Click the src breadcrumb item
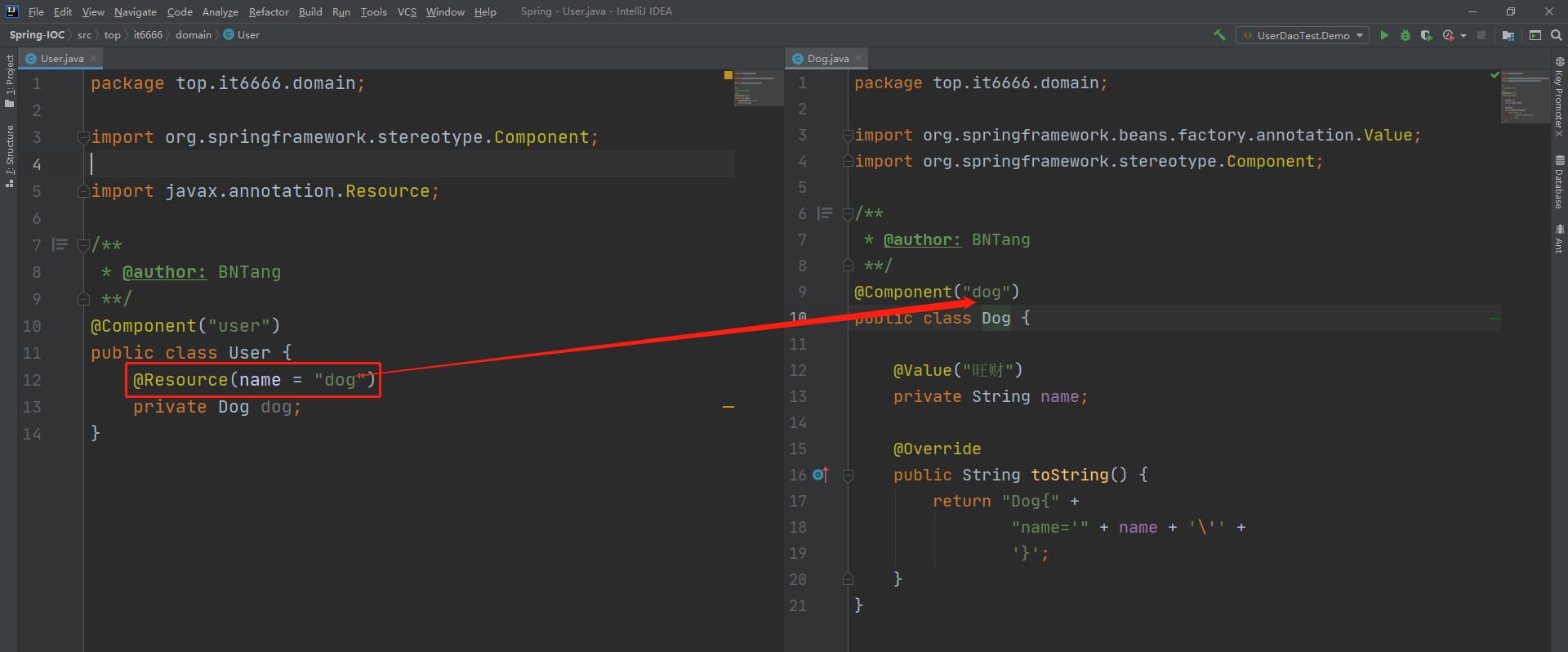The height and width of the screenshot is (652, 1568). tap(84, 34)
